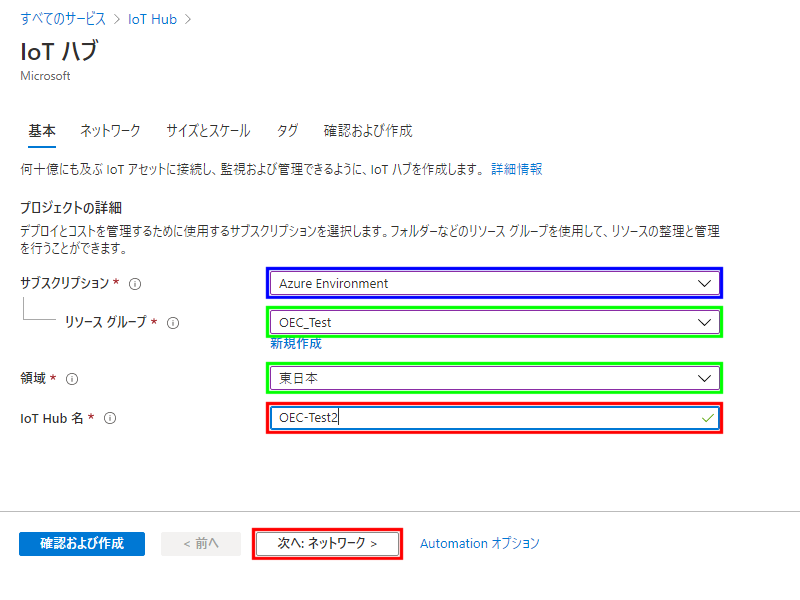
Task: Select the 基本 tab
Action: click(42, 131)
